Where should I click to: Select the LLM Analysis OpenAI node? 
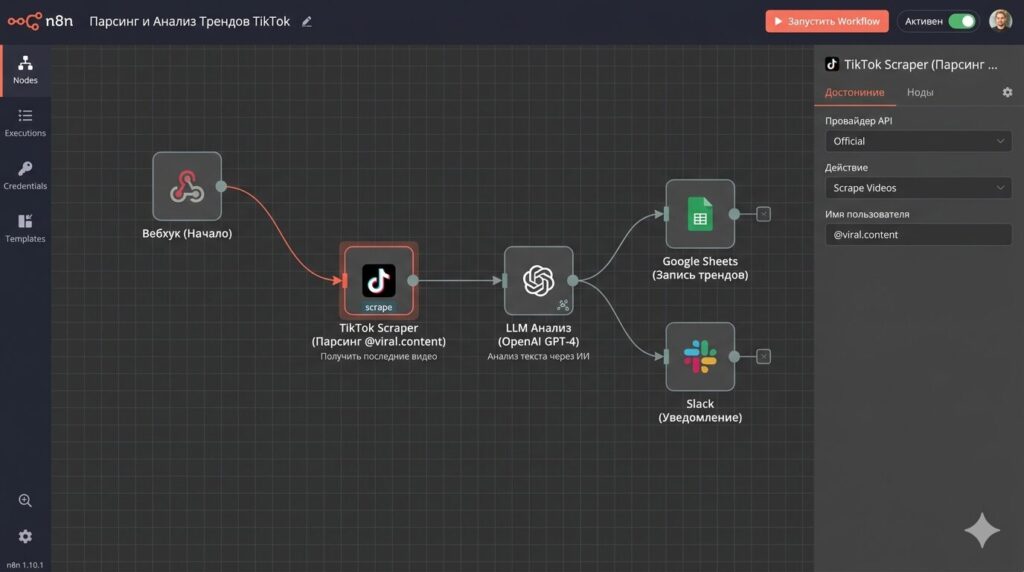(539, 281)
